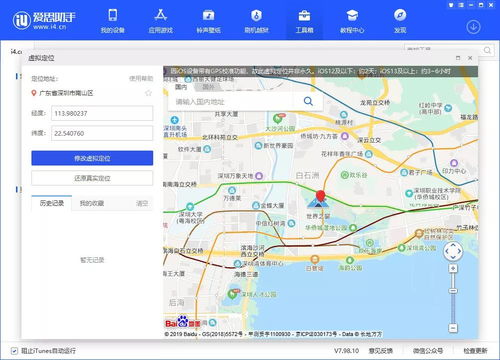500x360 pixels.
Task: Click the 软件大厦 building marker
Action: point(207,149)
